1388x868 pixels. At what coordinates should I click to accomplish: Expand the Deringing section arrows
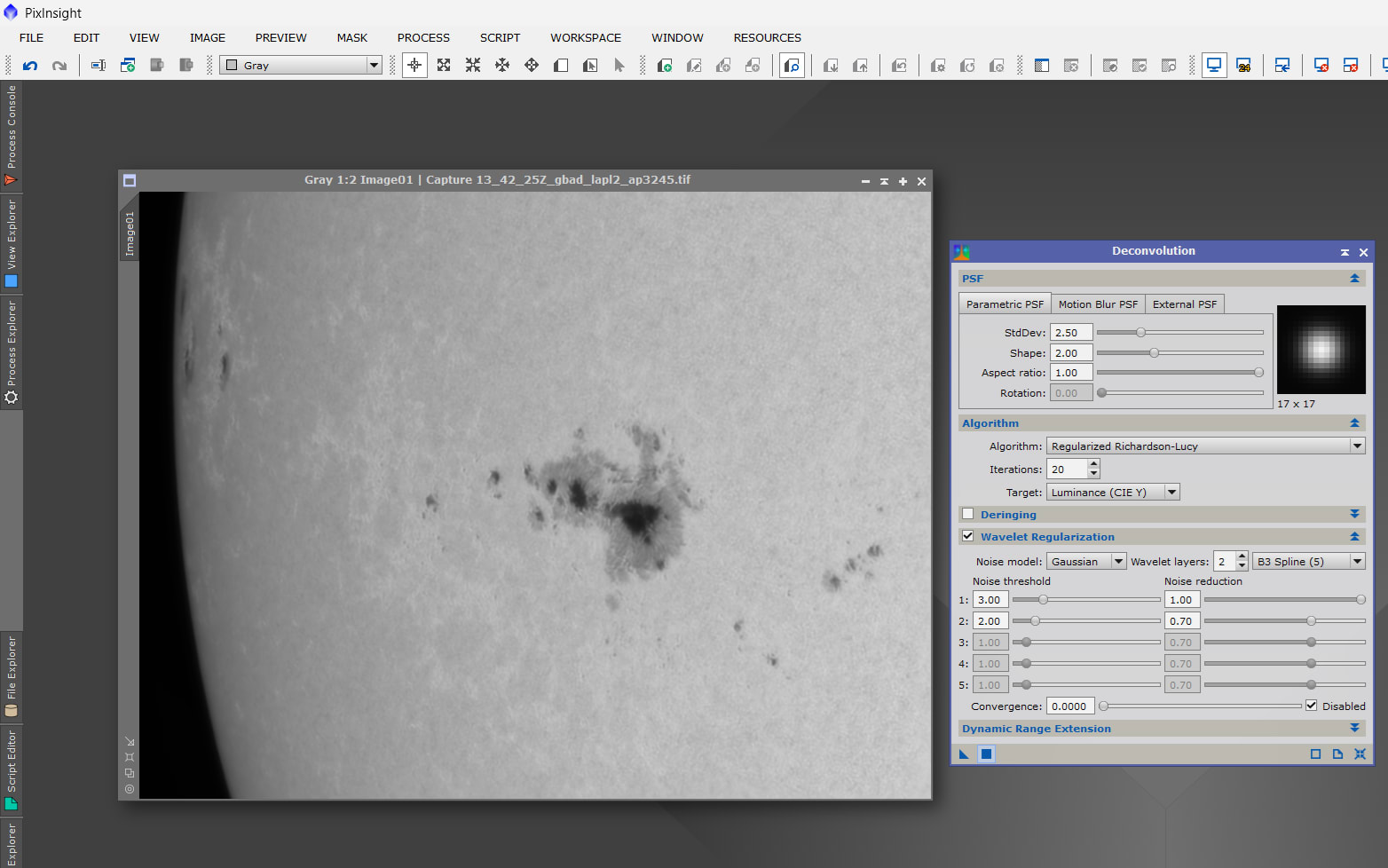click(x=1354, y=514)
